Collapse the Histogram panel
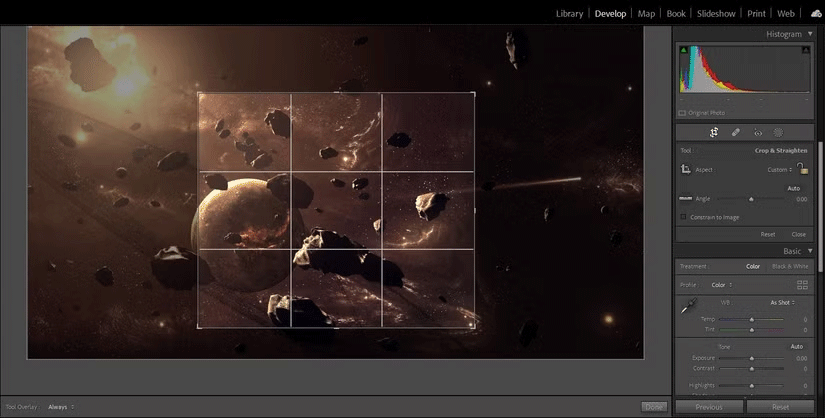 click(810, 34)
